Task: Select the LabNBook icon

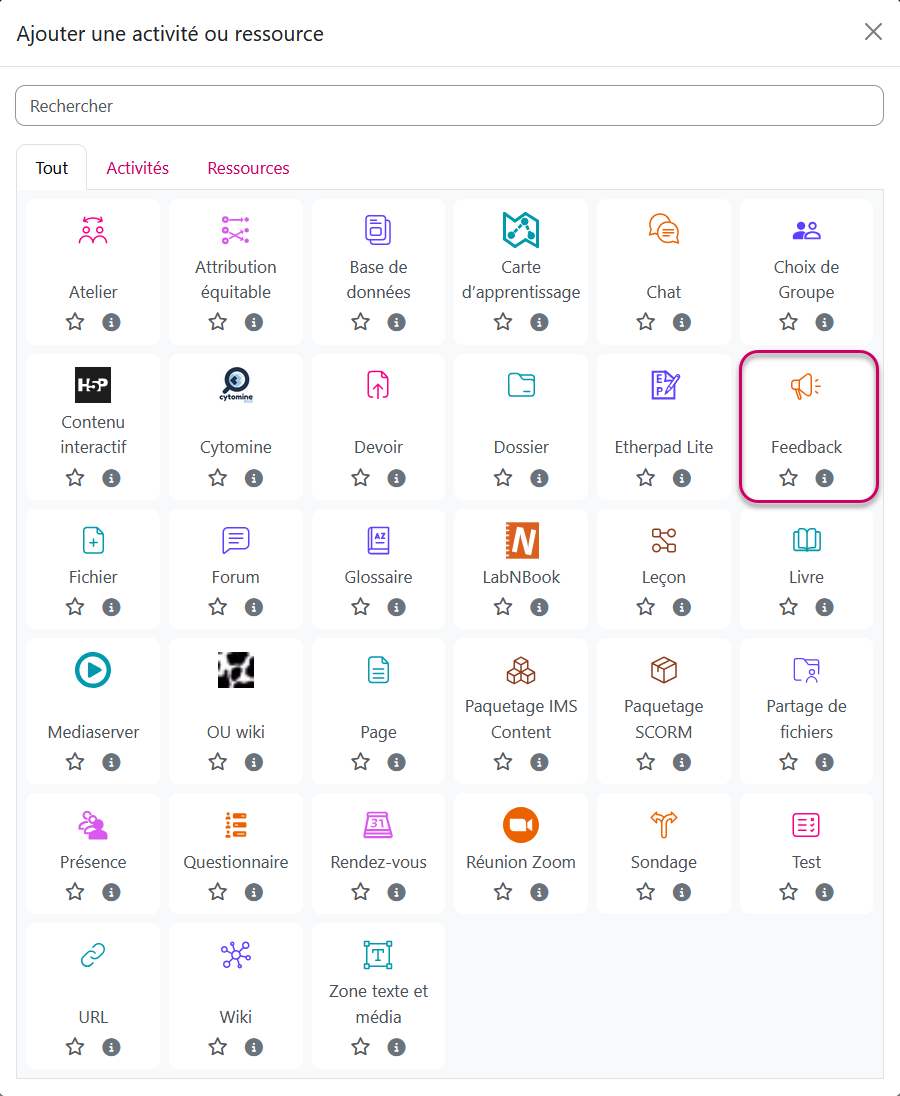Action: pyautogui.click(x=521, y=541)
